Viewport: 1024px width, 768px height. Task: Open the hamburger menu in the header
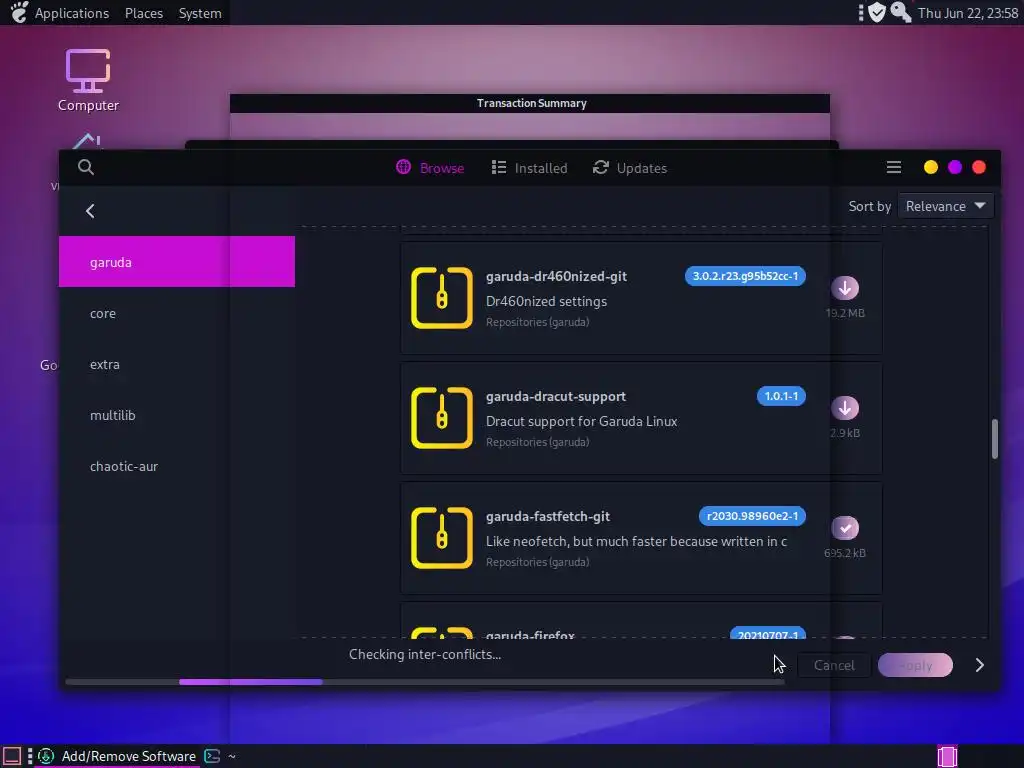coord(893,168)
